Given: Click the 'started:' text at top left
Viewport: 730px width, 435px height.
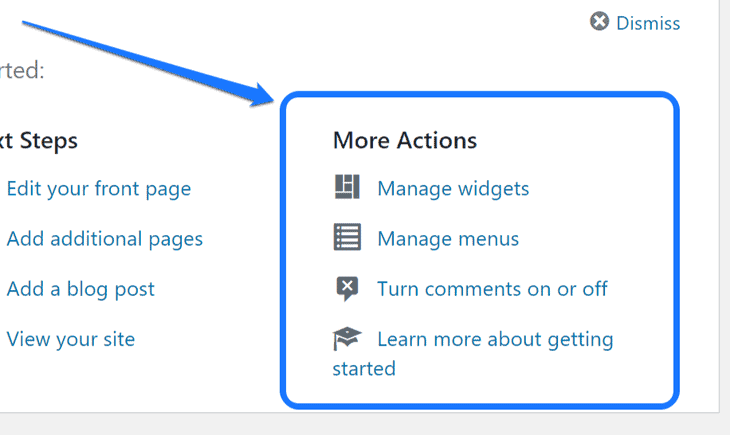Looking at the screenshot, I should (22, 72).
